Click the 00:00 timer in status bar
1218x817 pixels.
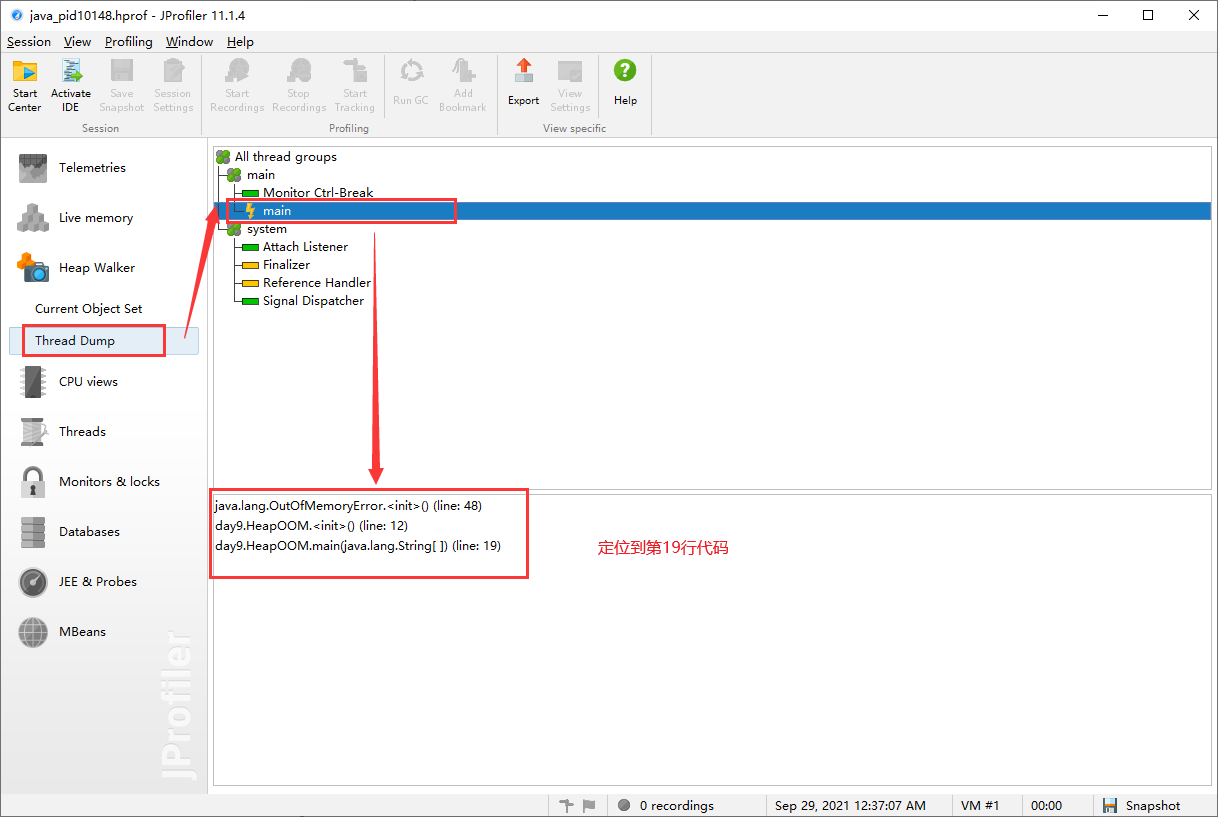tap(1046, 805)
